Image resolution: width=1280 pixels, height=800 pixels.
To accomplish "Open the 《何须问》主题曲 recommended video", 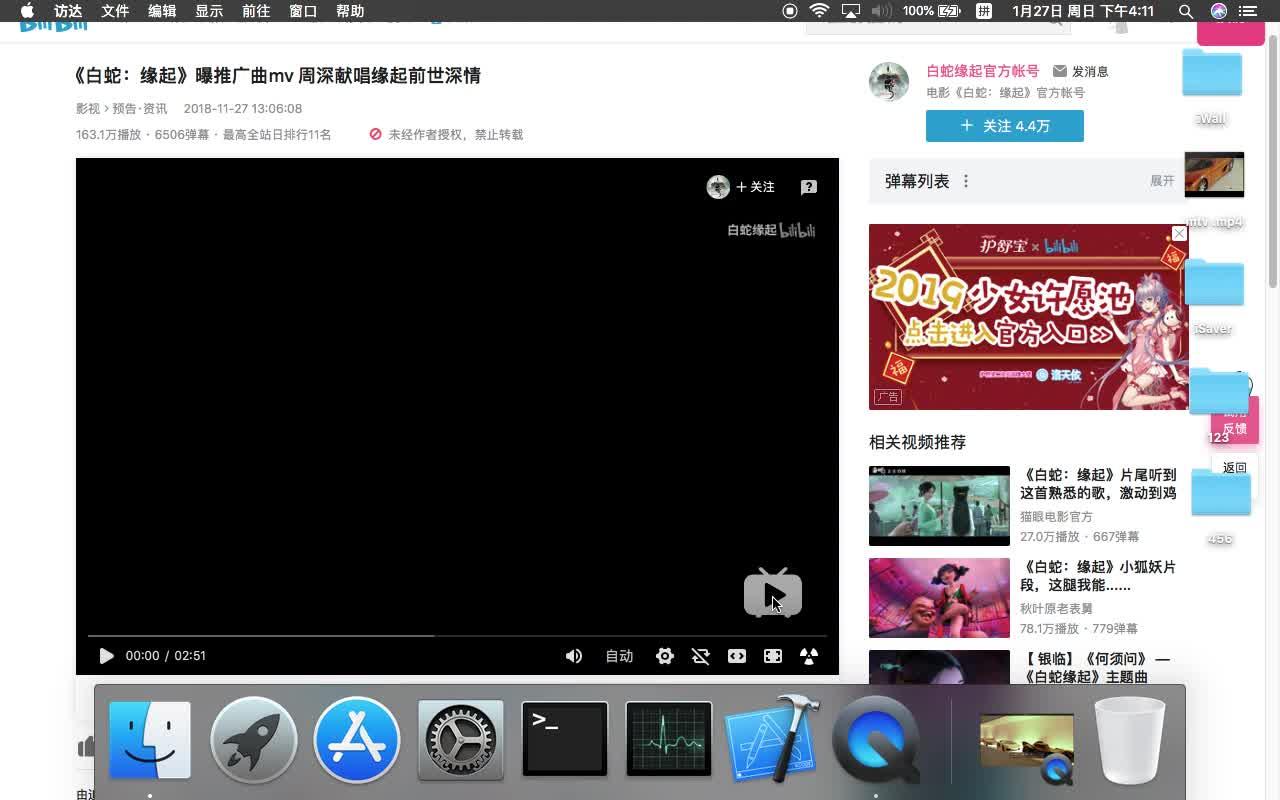I will pyautogui.click(x=1095, y=668).
